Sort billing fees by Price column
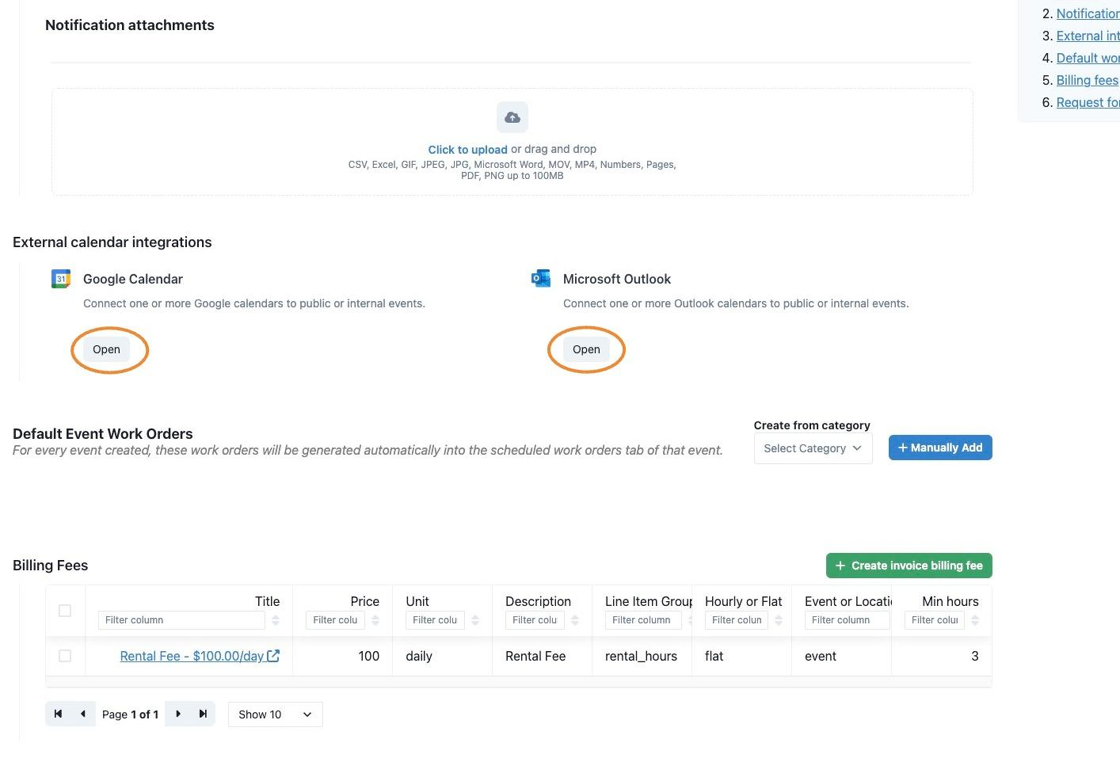This screenshot has width=1120, height=762. pos(376,620)
